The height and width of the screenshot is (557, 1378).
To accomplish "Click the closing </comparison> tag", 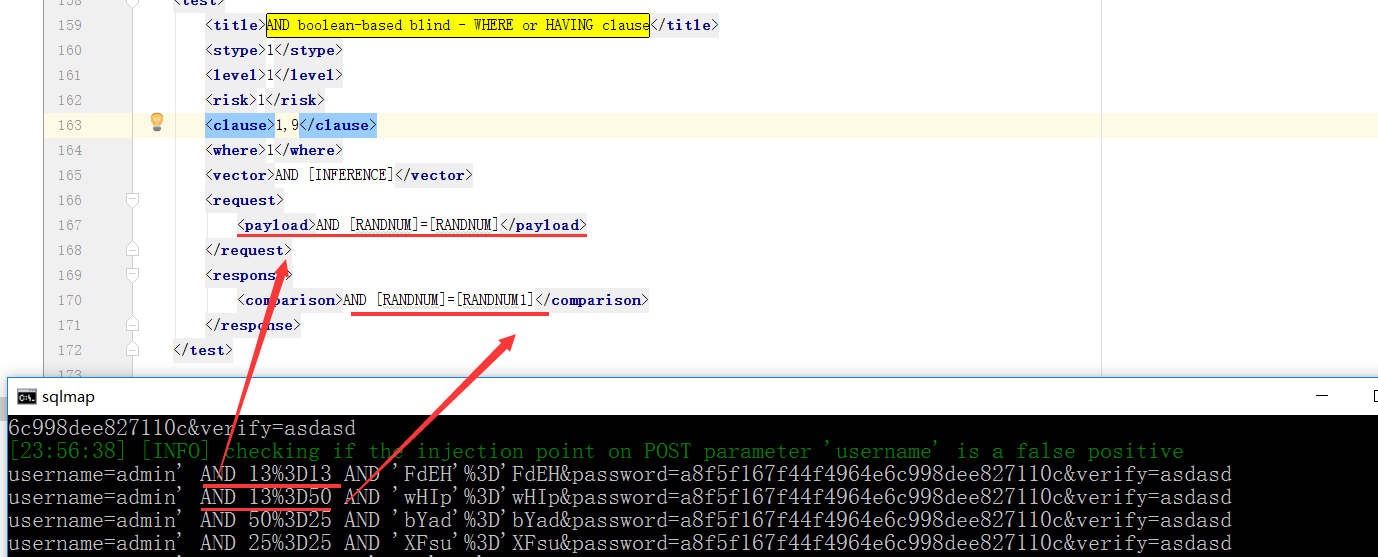I will tap(591, 300).
